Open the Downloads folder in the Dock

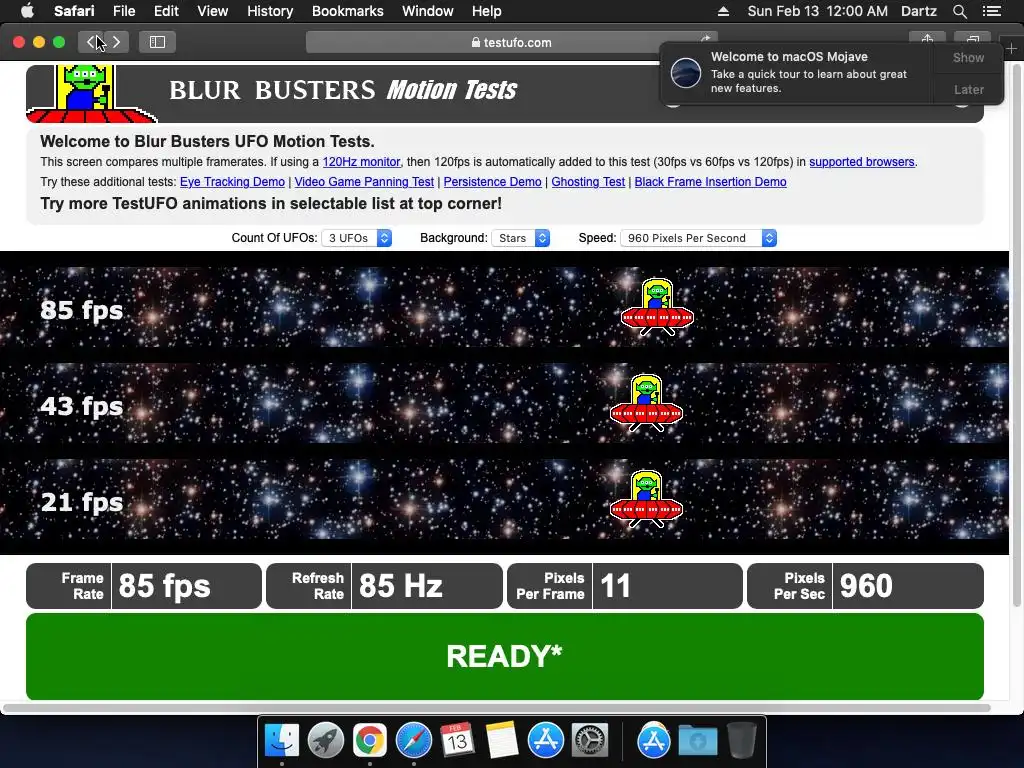click(697, 741)
